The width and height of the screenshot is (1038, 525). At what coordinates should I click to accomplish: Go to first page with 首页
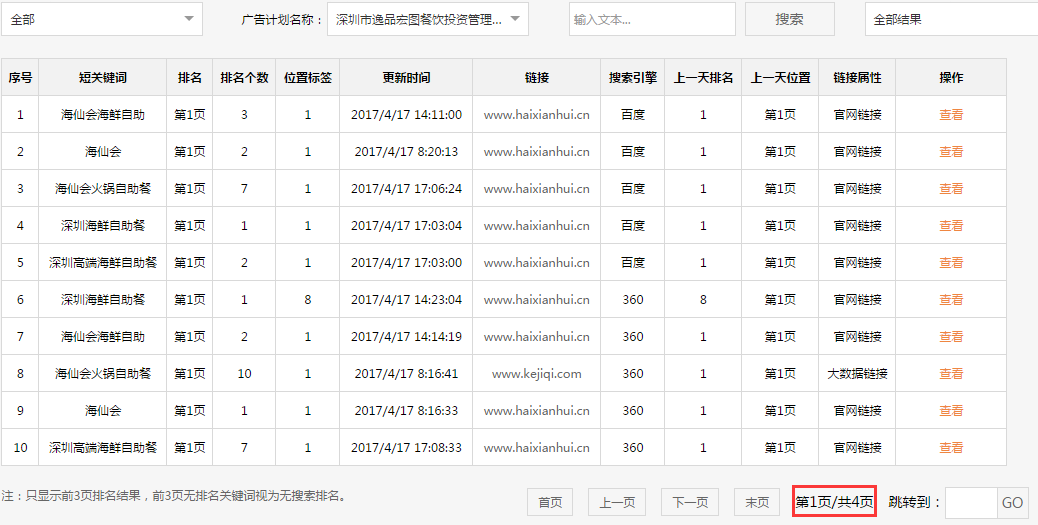[549, 502]
